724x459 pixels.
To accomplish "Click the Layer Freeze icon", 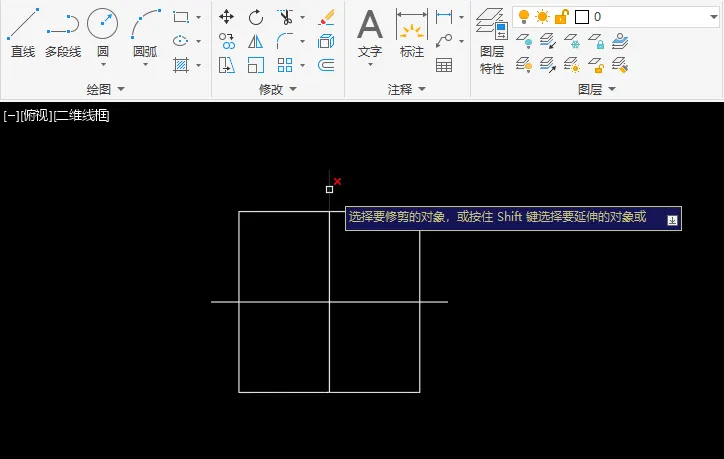I will [572, 41].
